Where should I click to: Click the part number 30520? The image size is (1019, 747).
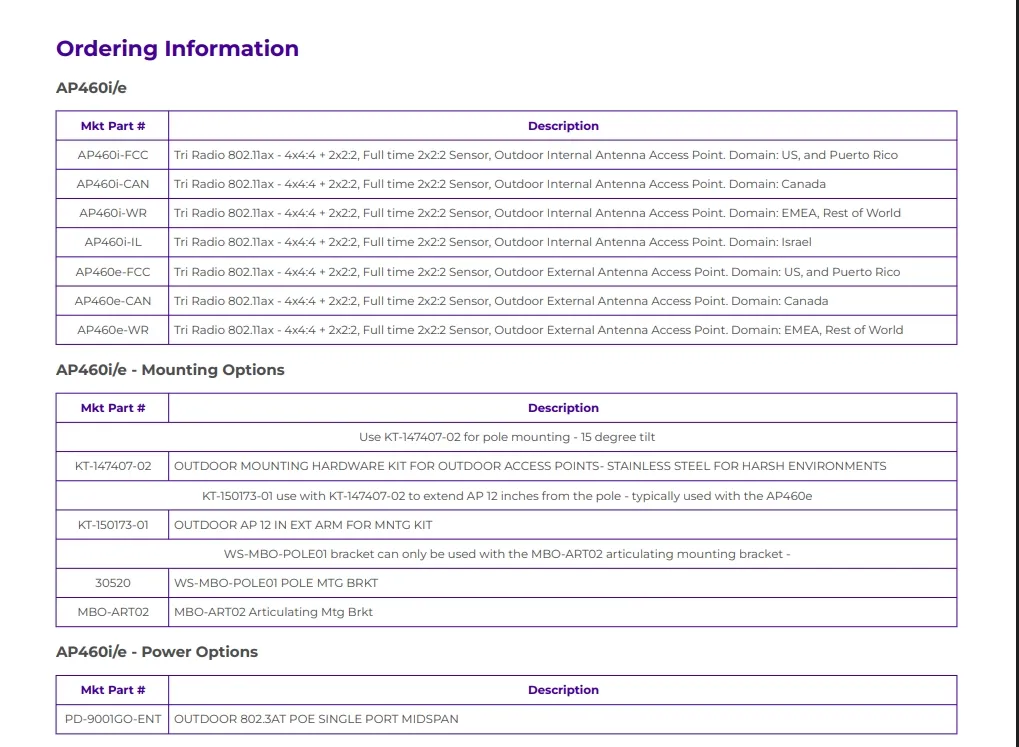click(112, 583)
